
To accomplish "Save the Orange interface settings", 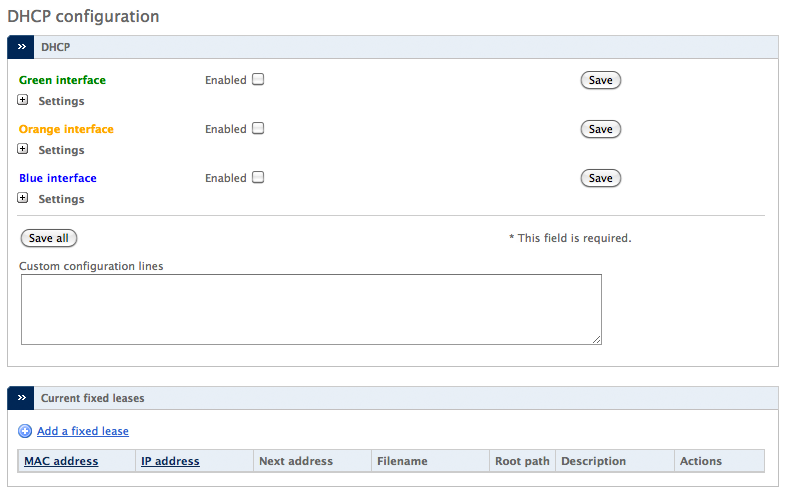I will click(x=601, y=129).
